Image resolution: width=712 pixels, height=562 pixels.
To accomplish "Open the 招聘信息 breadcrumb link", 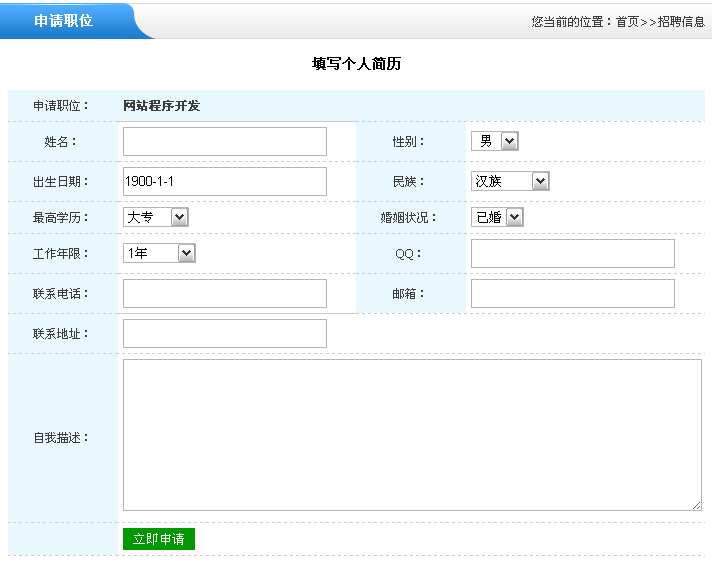I will click(681, 21).
